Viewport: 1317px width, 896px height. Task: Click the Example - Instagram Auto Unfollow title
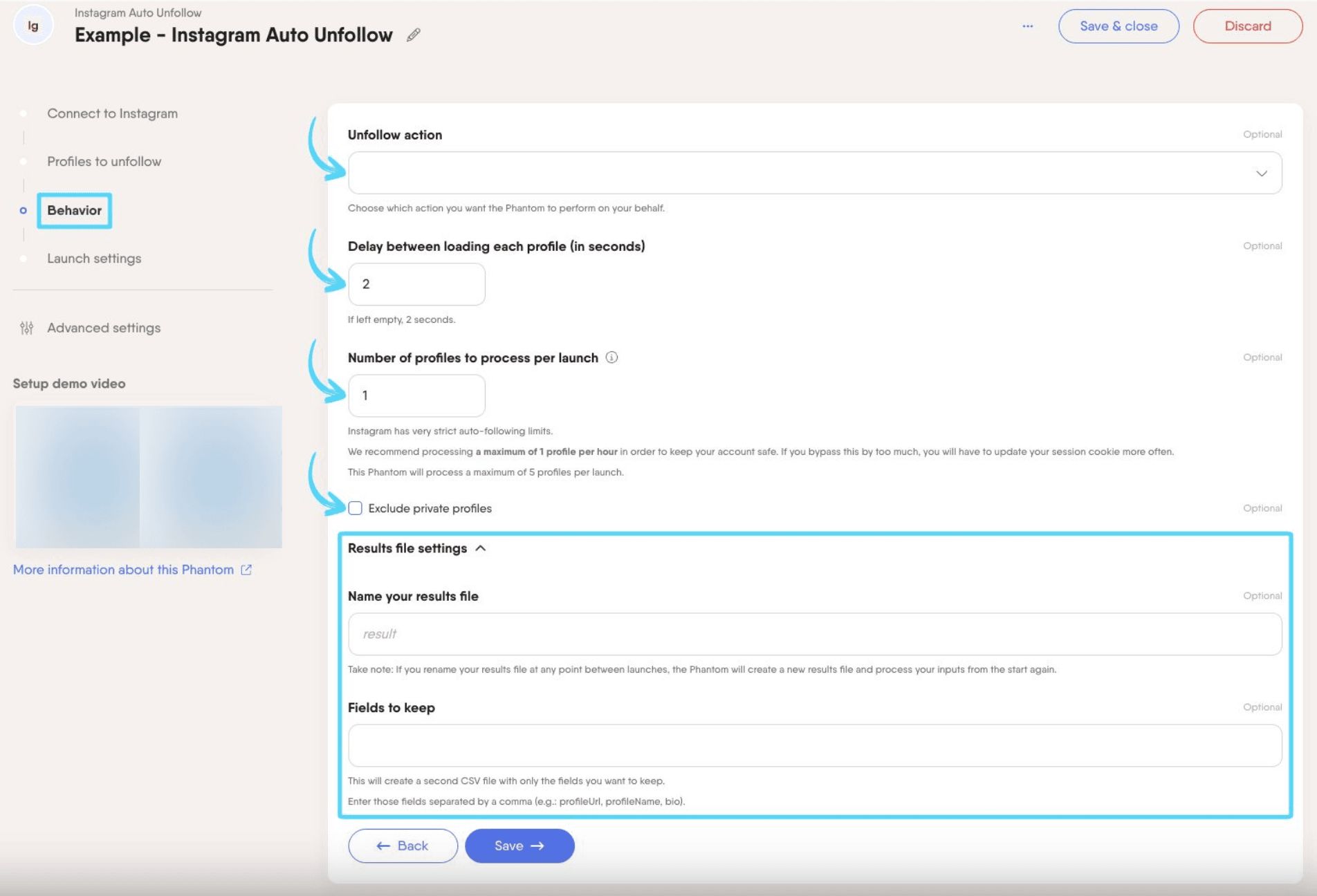point(234,35)
